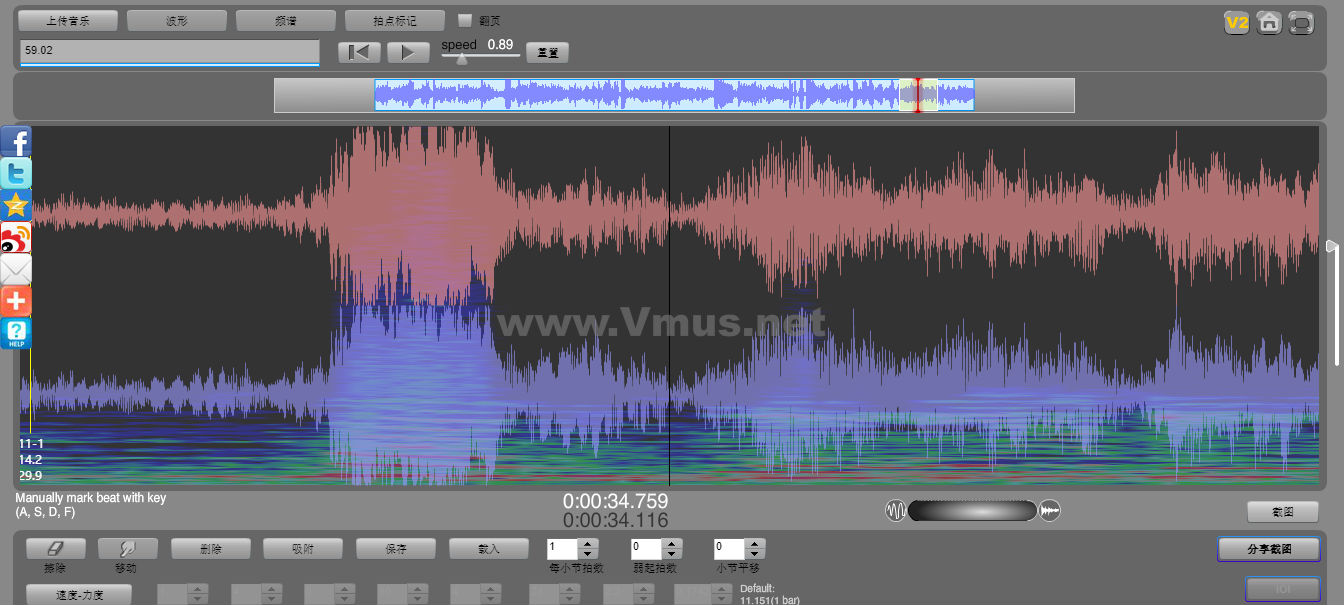The width and height of the screenshot is (1344, 605).
Task: Switch to the 波形 waveform view
Action: coord(176,20)
